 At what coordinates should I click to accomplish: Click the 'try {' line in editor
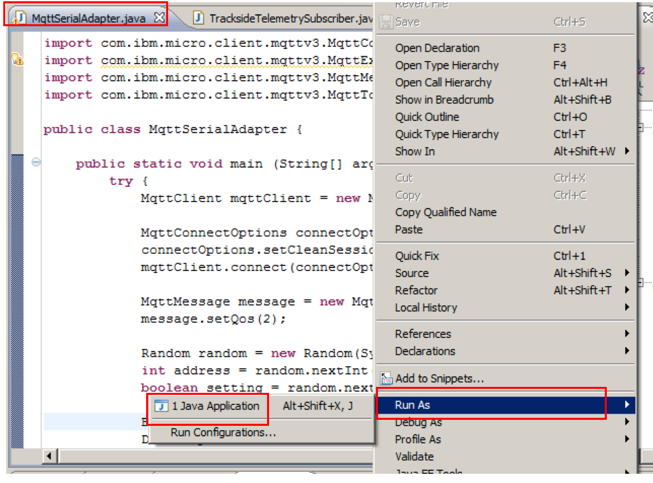tap(129, 181)
